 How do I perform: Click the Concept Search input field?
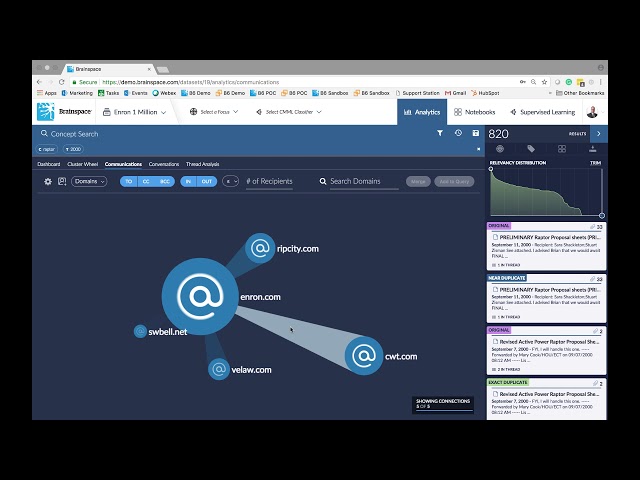[x=237, y=133]
